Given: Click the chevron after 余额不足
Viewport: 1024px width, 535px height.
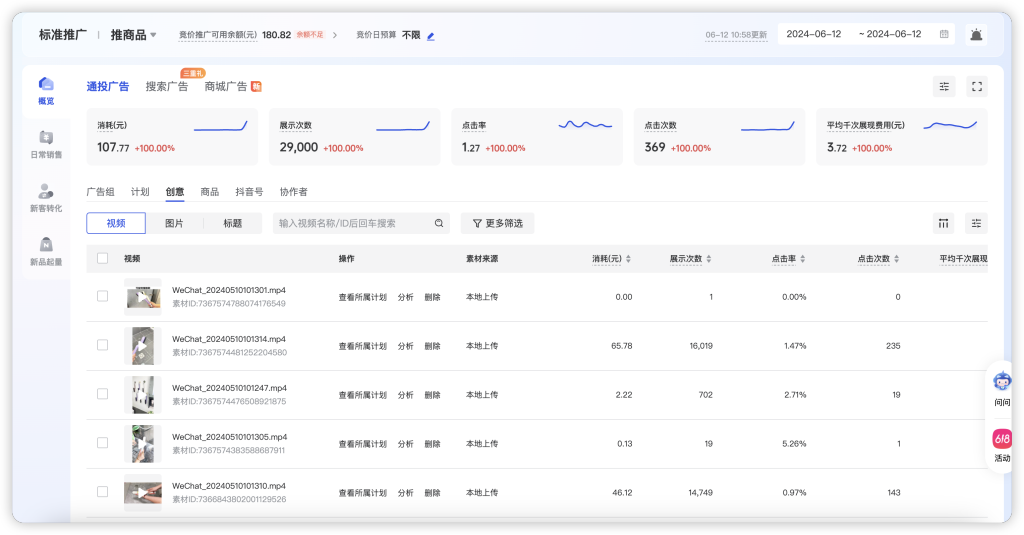Looking at the screenshot, I should point(335,35).
